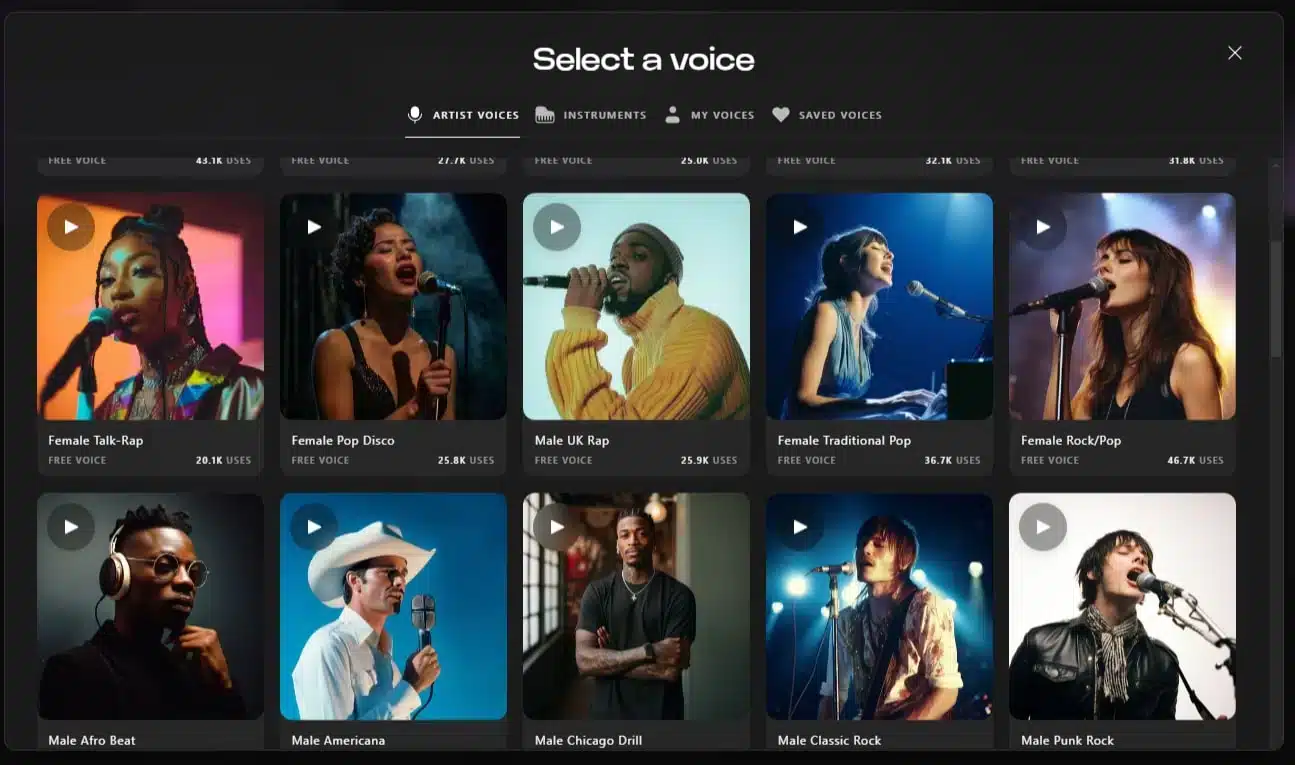
Task: Play the Male Americana voice preview
Action: [x=314, y=527]
